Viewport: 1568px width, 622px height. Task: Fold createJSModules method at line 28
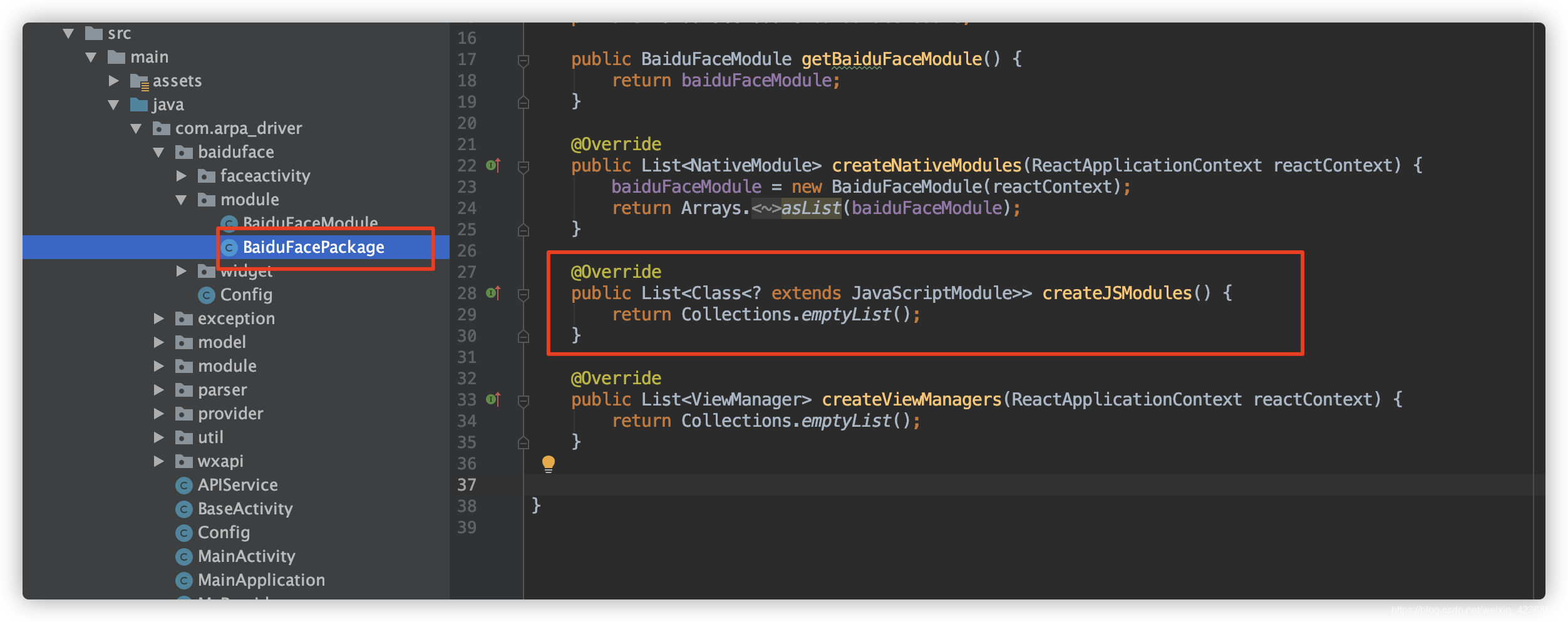coord(524,294)
